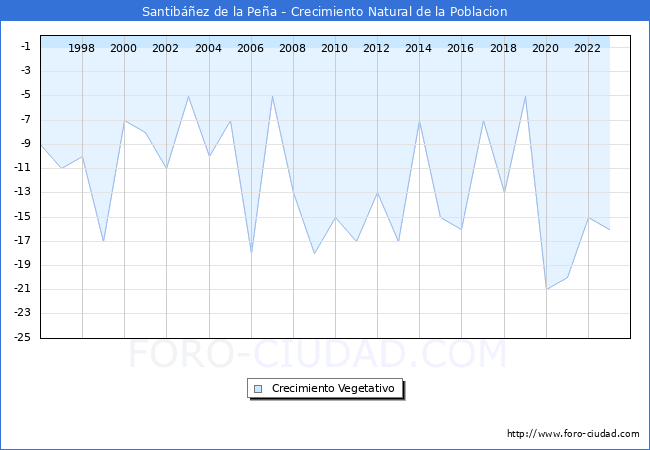Click the 2006 data point at -18
This screenshot has height=450, width=650.
(251, 253)
